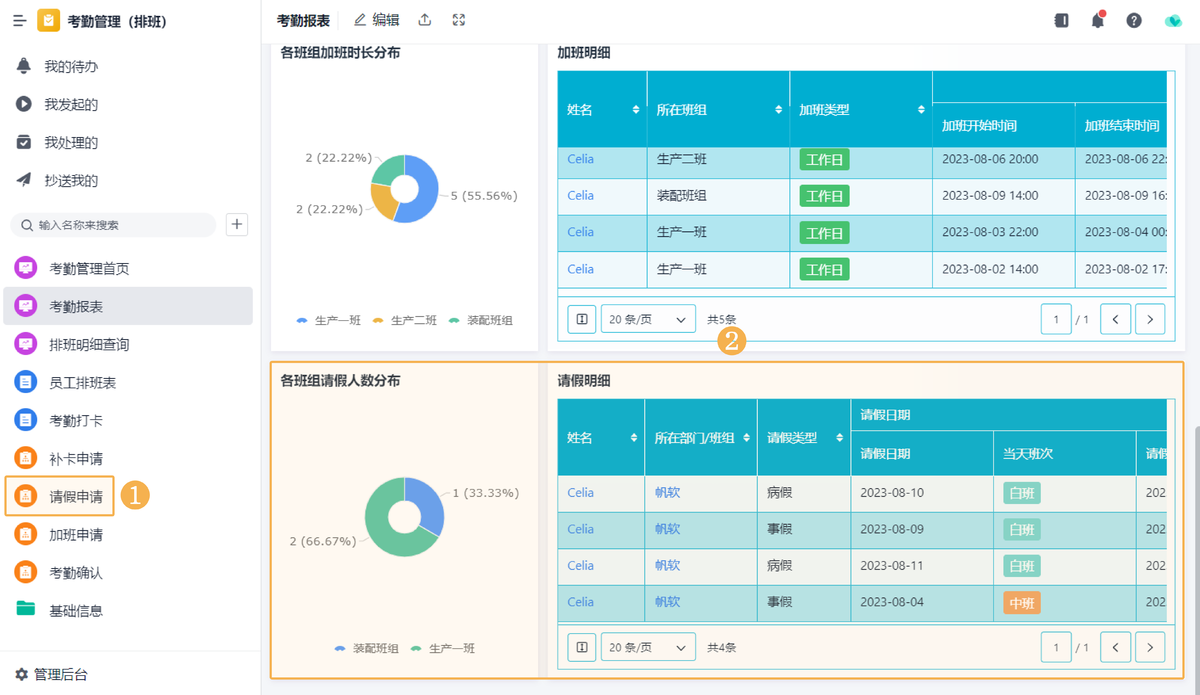Open the 20 条/页 dropdown in 加班明细
This screenshot has width=1200, height=695.
[x=646, y=318]
